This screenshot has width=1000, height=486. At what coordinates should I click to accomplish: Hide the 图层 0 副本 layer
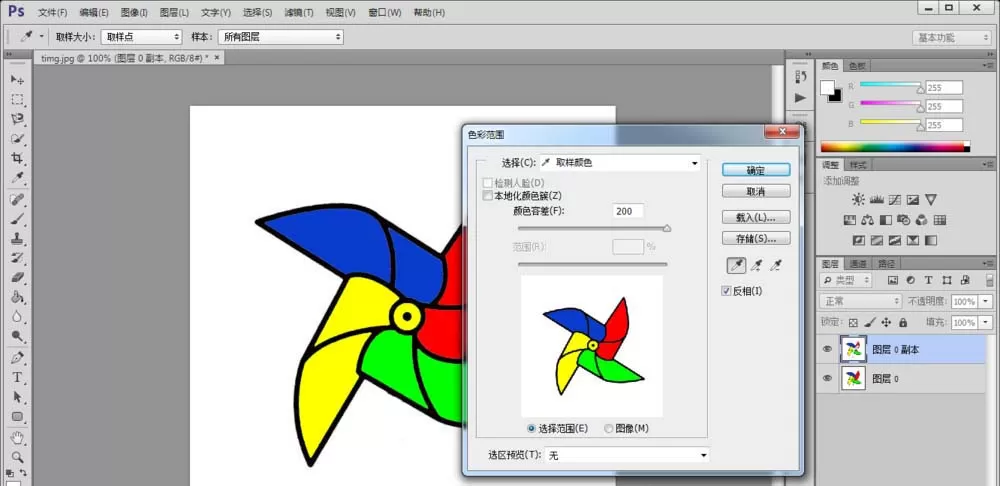tap(827, 350)
